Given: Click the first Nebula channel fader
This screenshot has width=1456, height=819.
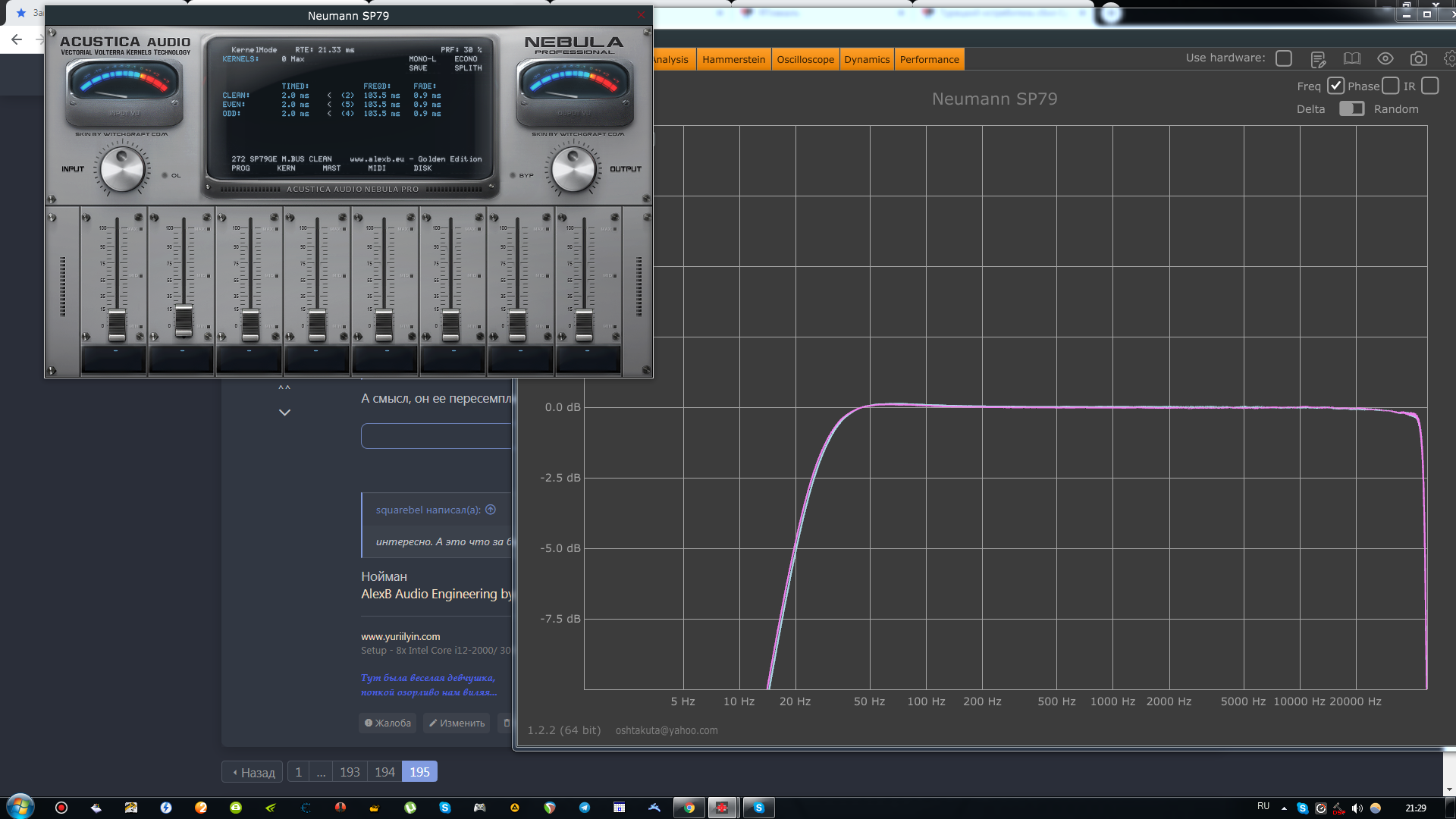Looking at the screenshot, I should [x=117, y=325].
